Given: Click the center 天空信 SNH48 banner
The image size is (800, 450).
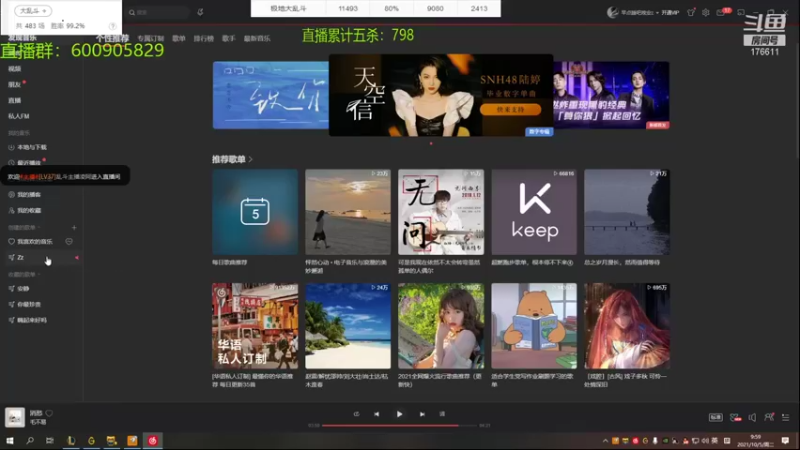Looking at the screenshot, I should (441, 95).
